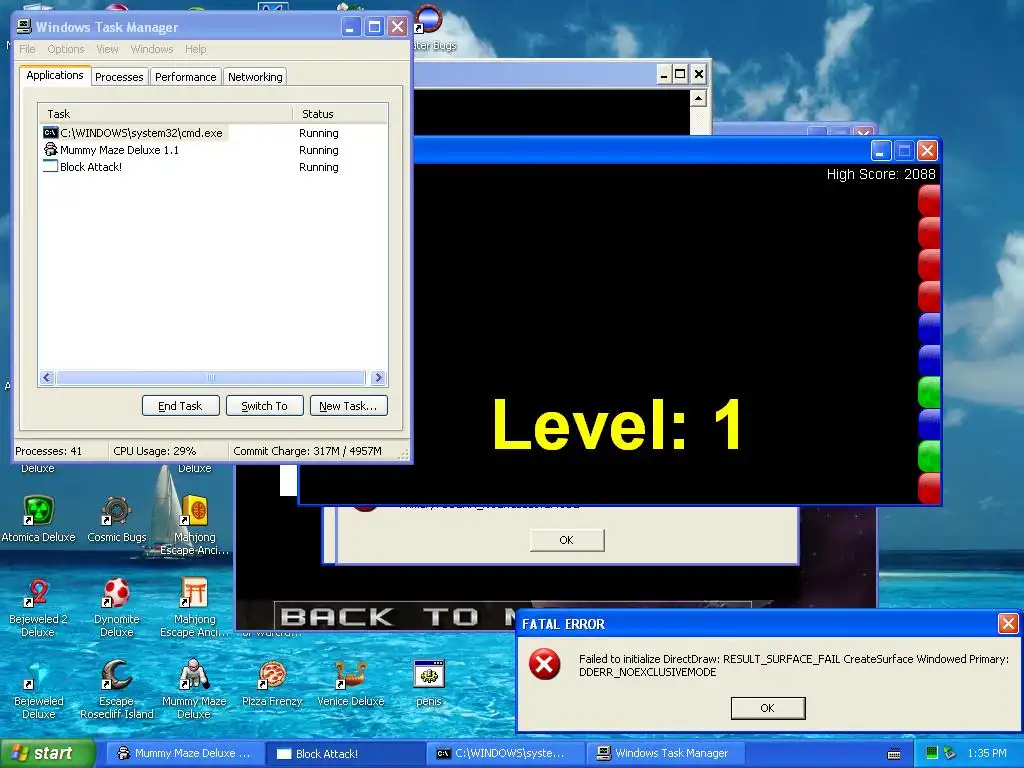The image size is (1024, 768).
Task: Click the Commit Charge status entry
Action: click(308, 451)
